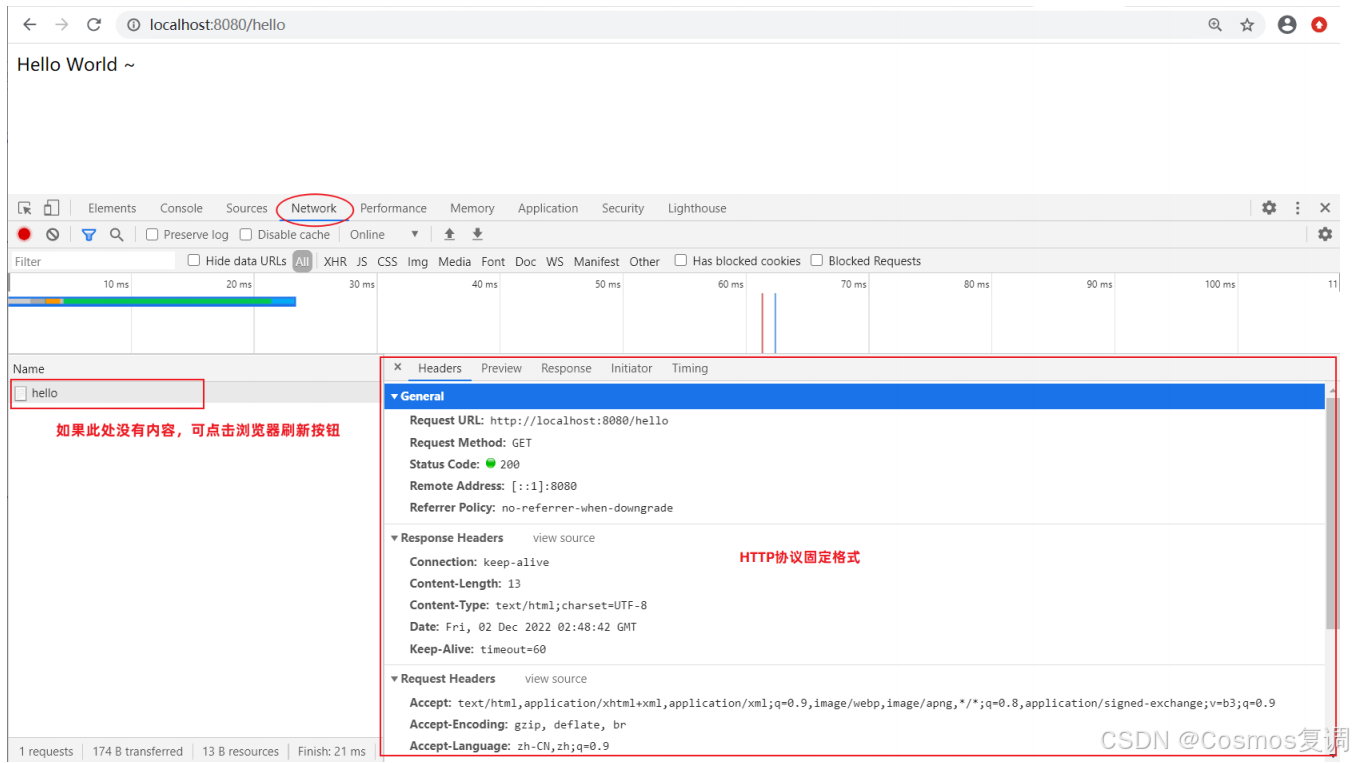Open the Online throttling dropdown
The height and width of the screenshot is (763, 1354).
[384, 234]
